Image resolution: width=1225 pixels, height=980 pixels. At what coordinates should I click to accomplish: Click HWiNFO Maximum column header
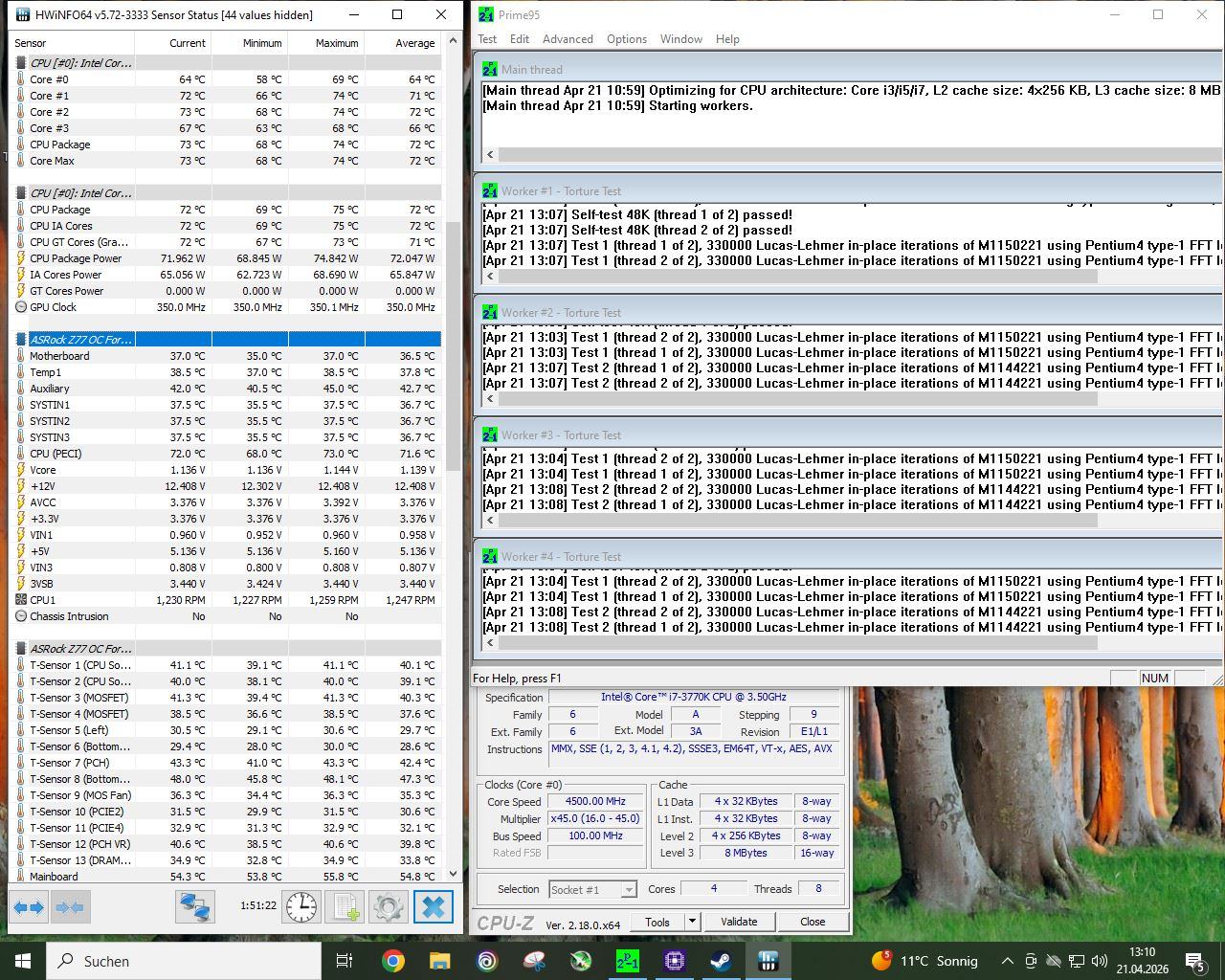(326, 43)
